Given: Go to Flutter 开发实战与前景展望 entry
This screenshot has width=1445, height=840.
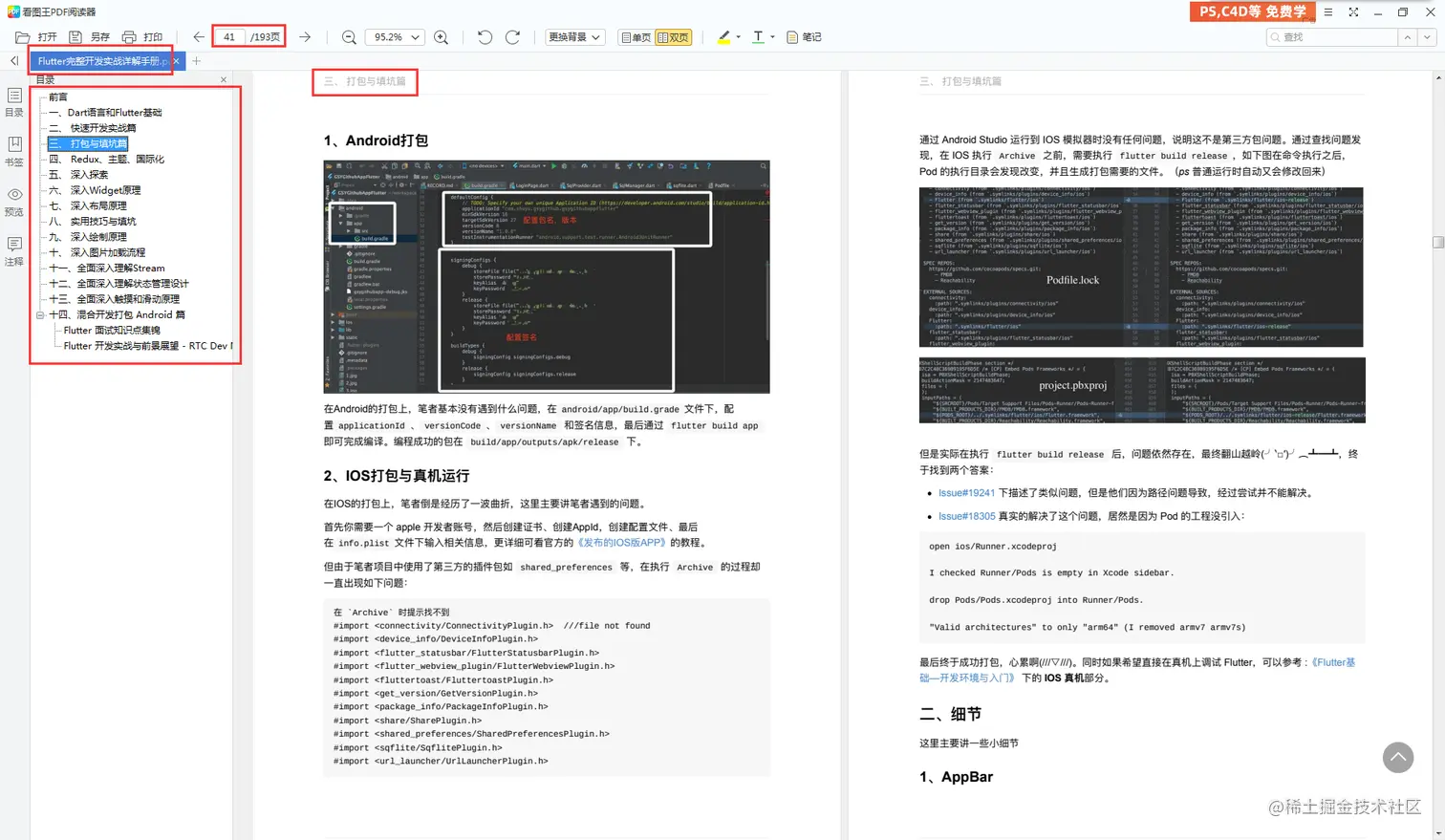Looking at the screenshot, I should 147,346.
